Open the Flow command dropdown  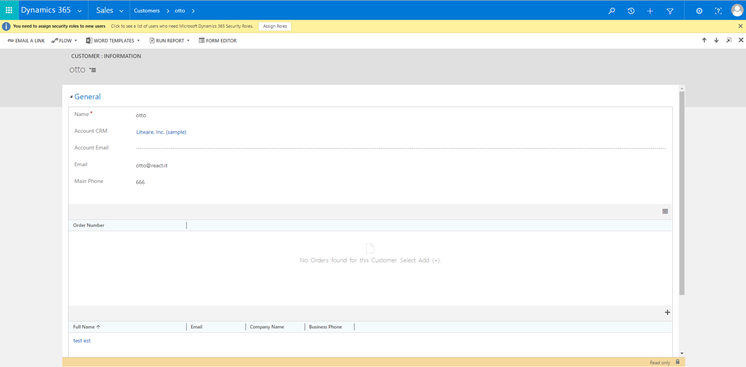click(64, 41)
